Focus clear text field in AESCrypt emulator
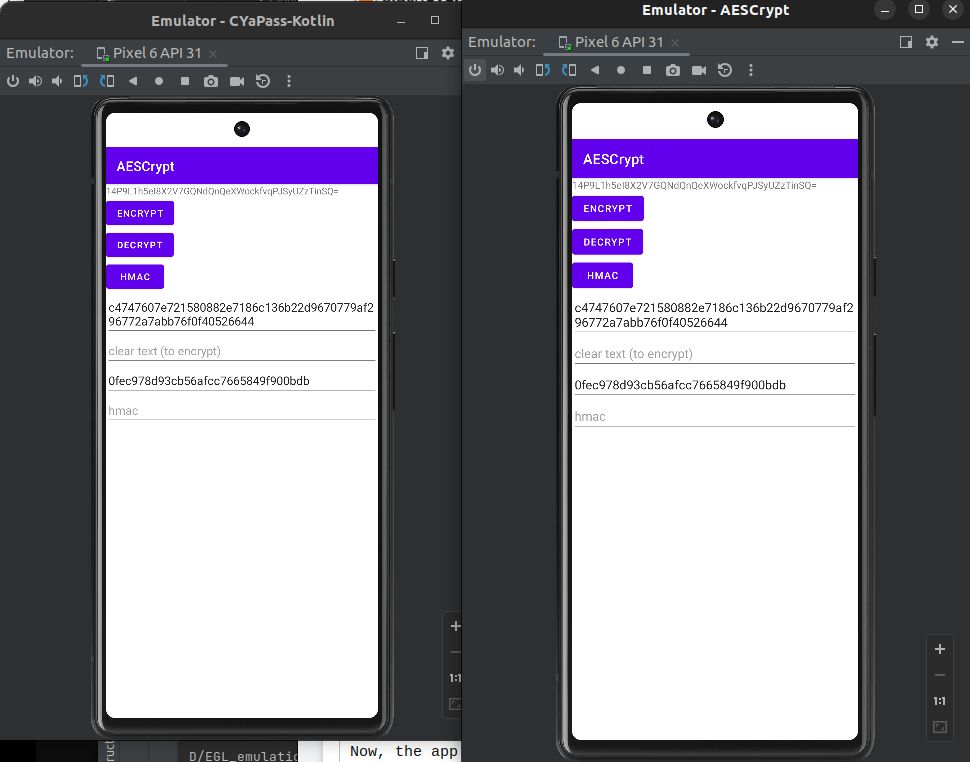970x762 pixels. tap(715, 354)
